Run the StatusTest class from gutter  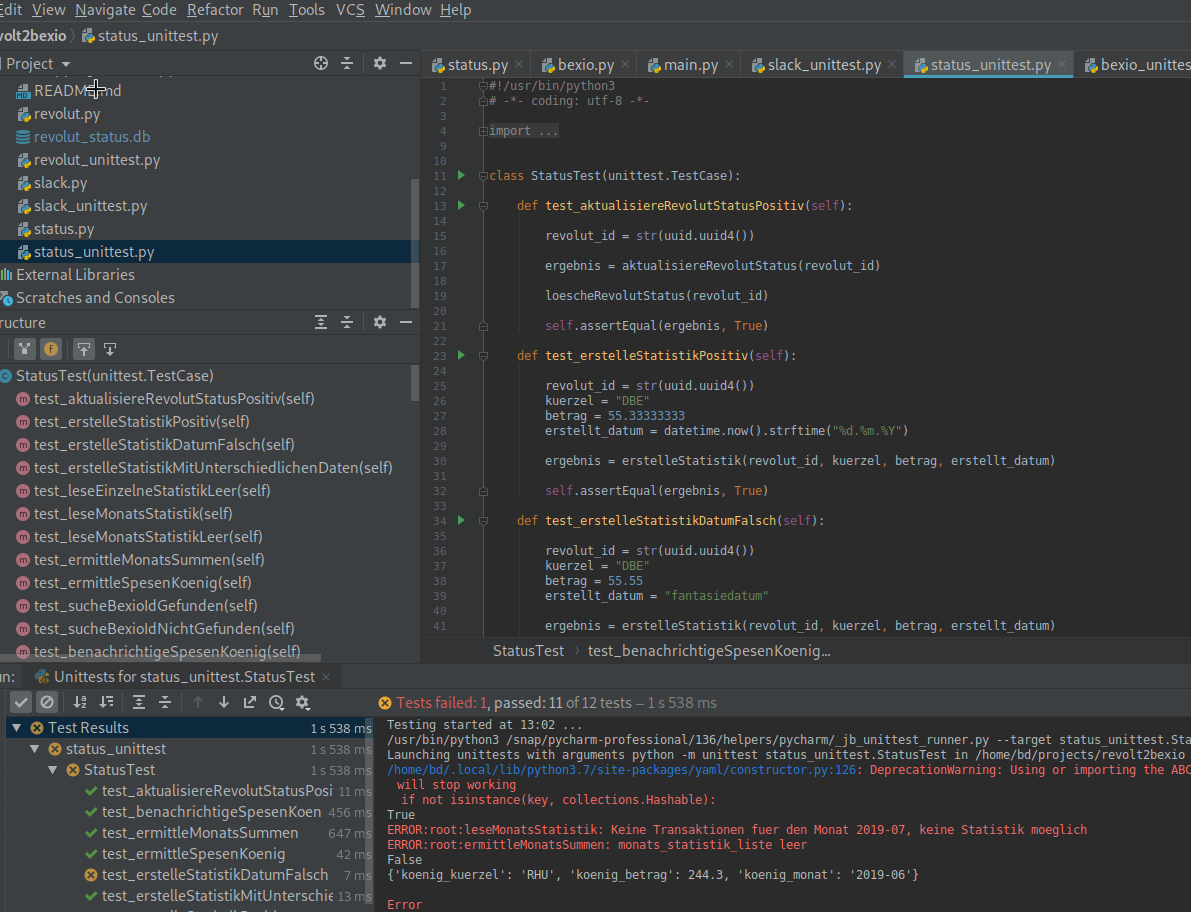[461, 175]
